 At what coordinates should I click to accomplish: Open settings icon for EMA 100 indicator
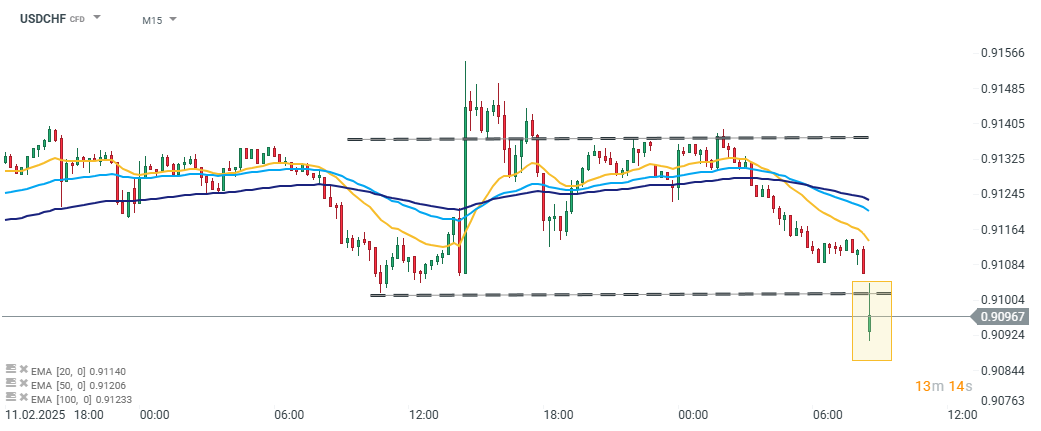pyautogui.click(x=10, y=397)
